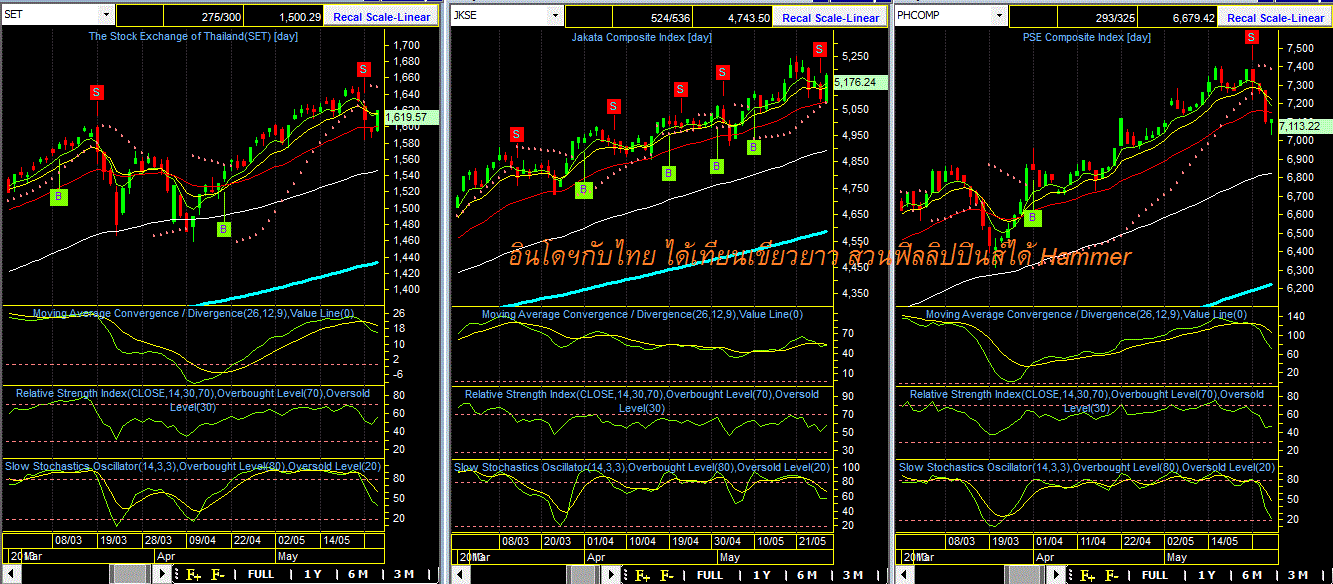1333x584 pixels.
Task: Click scroll-left arrow under JKSE chart
Action: point(459,575)
